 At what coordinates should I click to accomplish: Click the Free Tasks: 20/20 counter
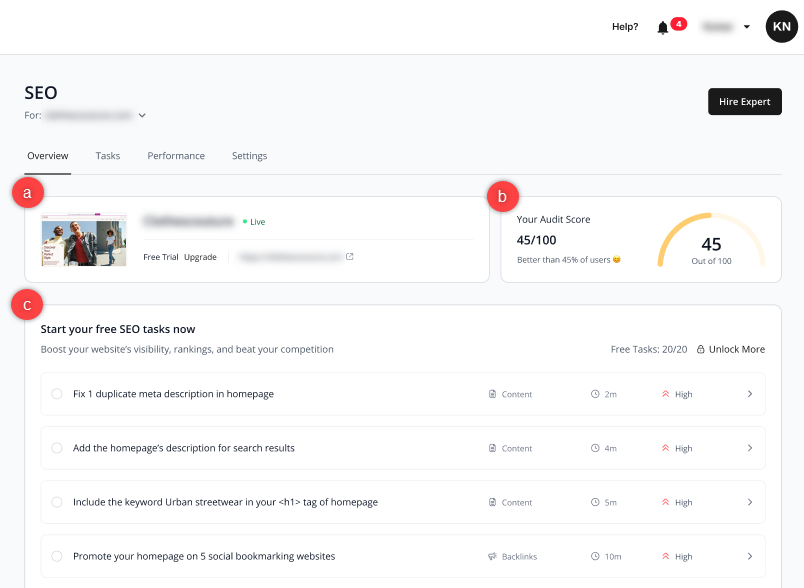pyautogui.click(x=649, y=349)
